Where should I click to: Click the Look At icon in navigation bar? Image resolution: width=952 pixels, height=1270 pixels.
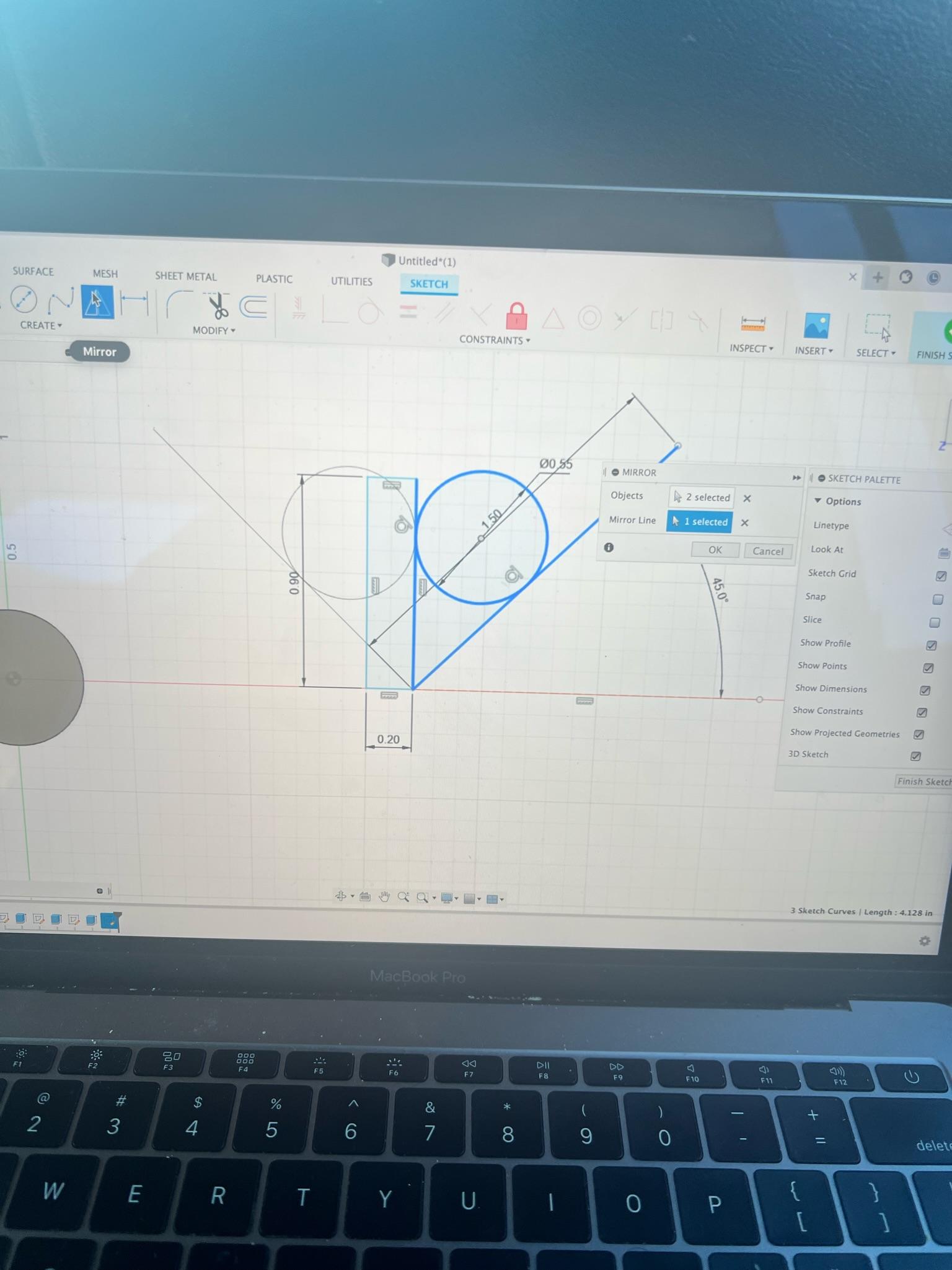[365, 896]
